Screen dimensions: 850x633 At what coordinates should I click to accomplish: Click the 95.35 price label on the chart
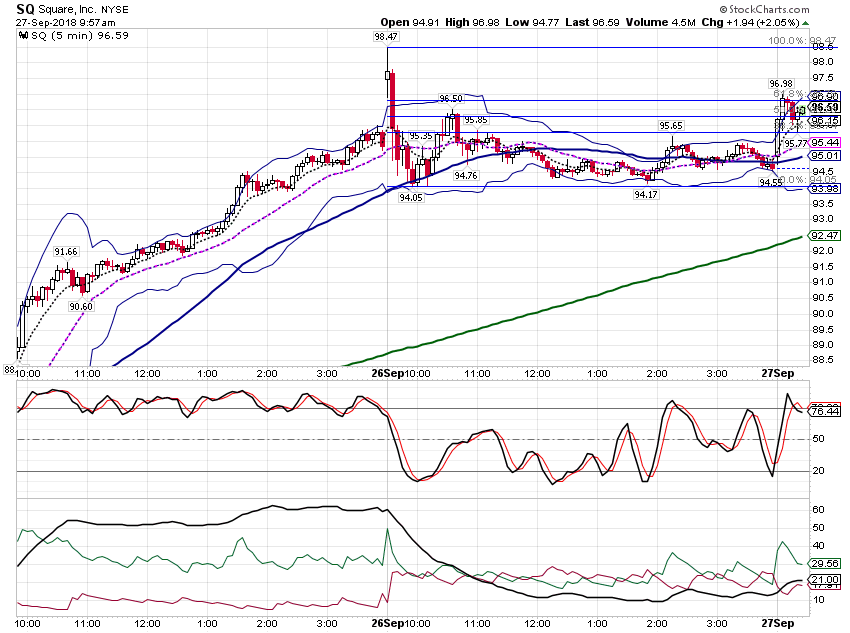coord(421,136)
